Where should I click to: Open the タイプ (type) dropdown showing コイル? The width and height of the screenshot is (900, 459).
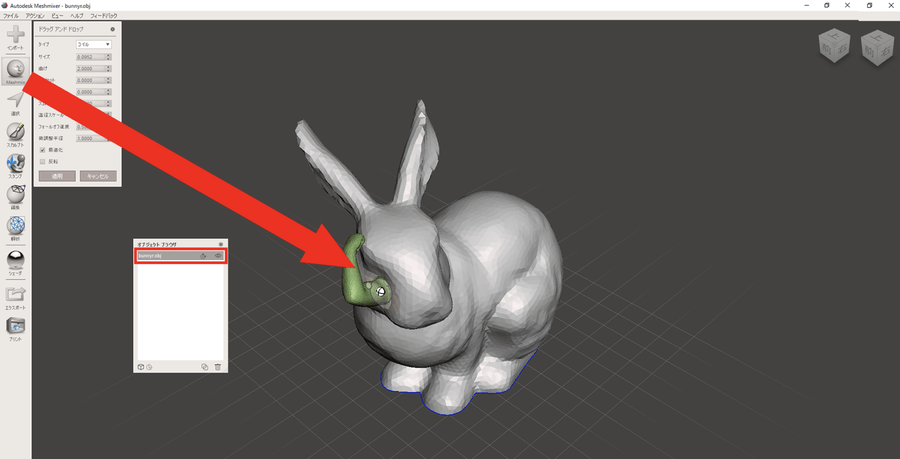pos(94,44)
